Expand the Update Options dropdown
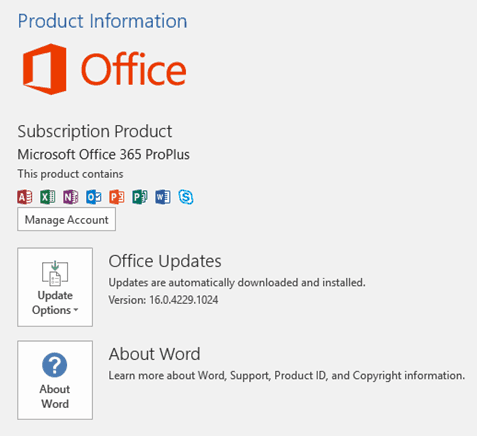 click(55, 287)
